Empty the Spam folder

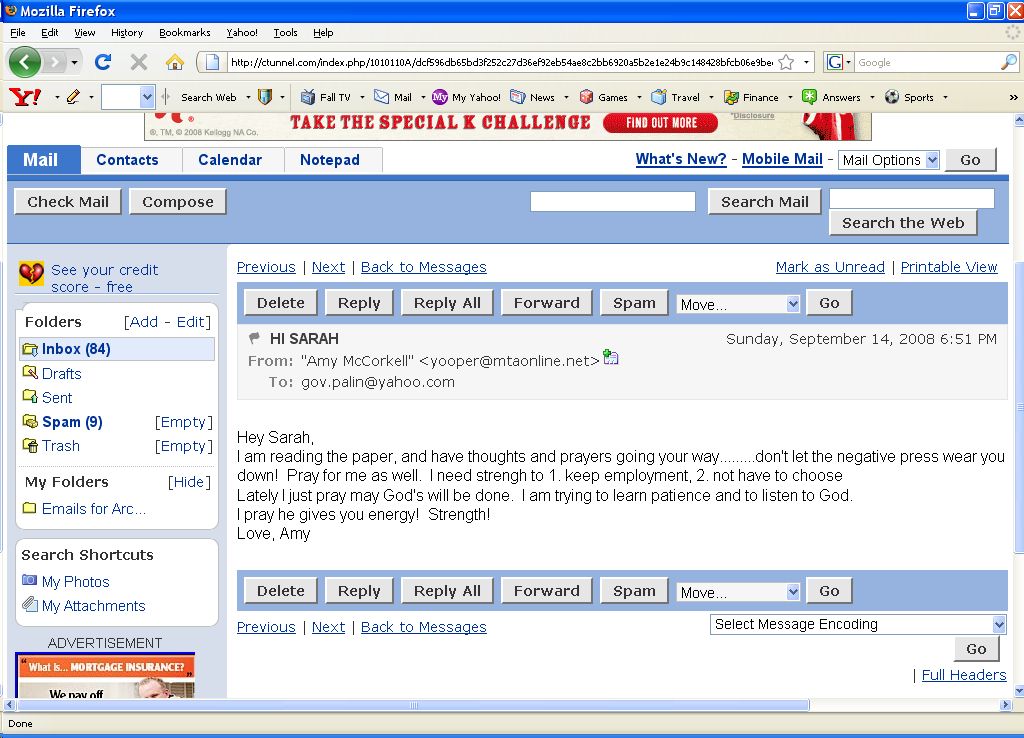184,422
